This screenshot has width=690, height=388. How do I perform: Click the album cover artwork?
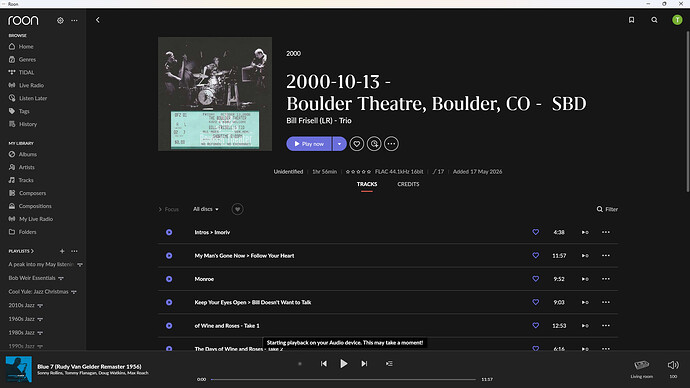[x=215, y=94]
